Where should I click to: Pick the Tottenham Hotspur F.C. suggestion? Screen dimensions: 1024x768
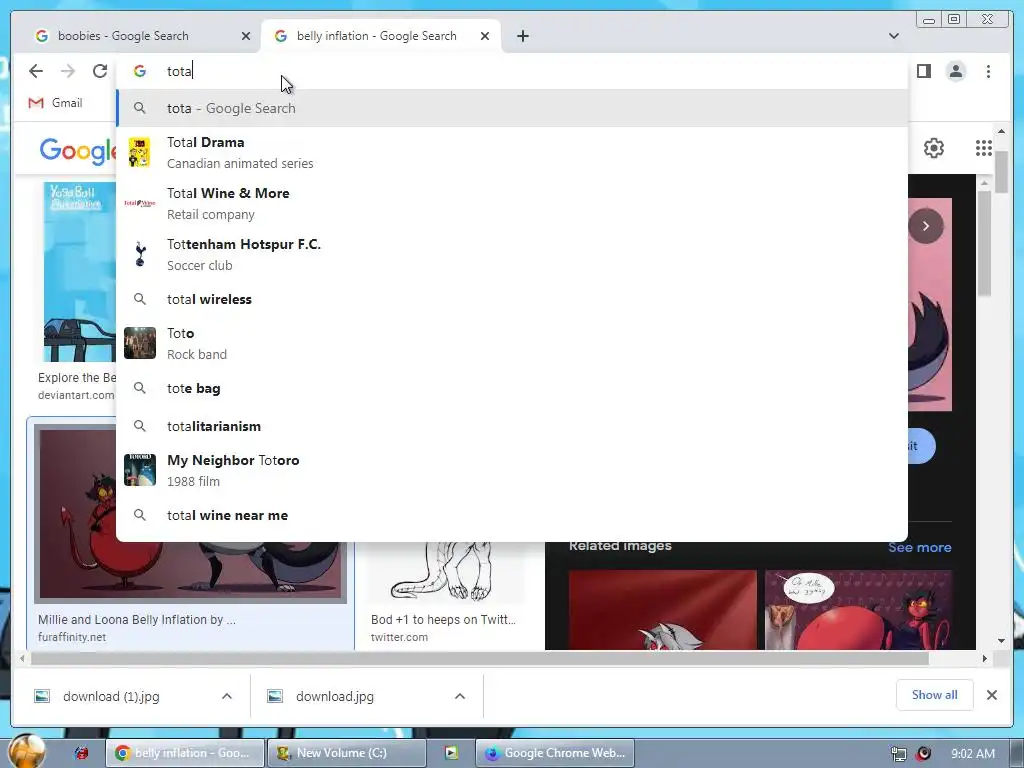(511, 255)
